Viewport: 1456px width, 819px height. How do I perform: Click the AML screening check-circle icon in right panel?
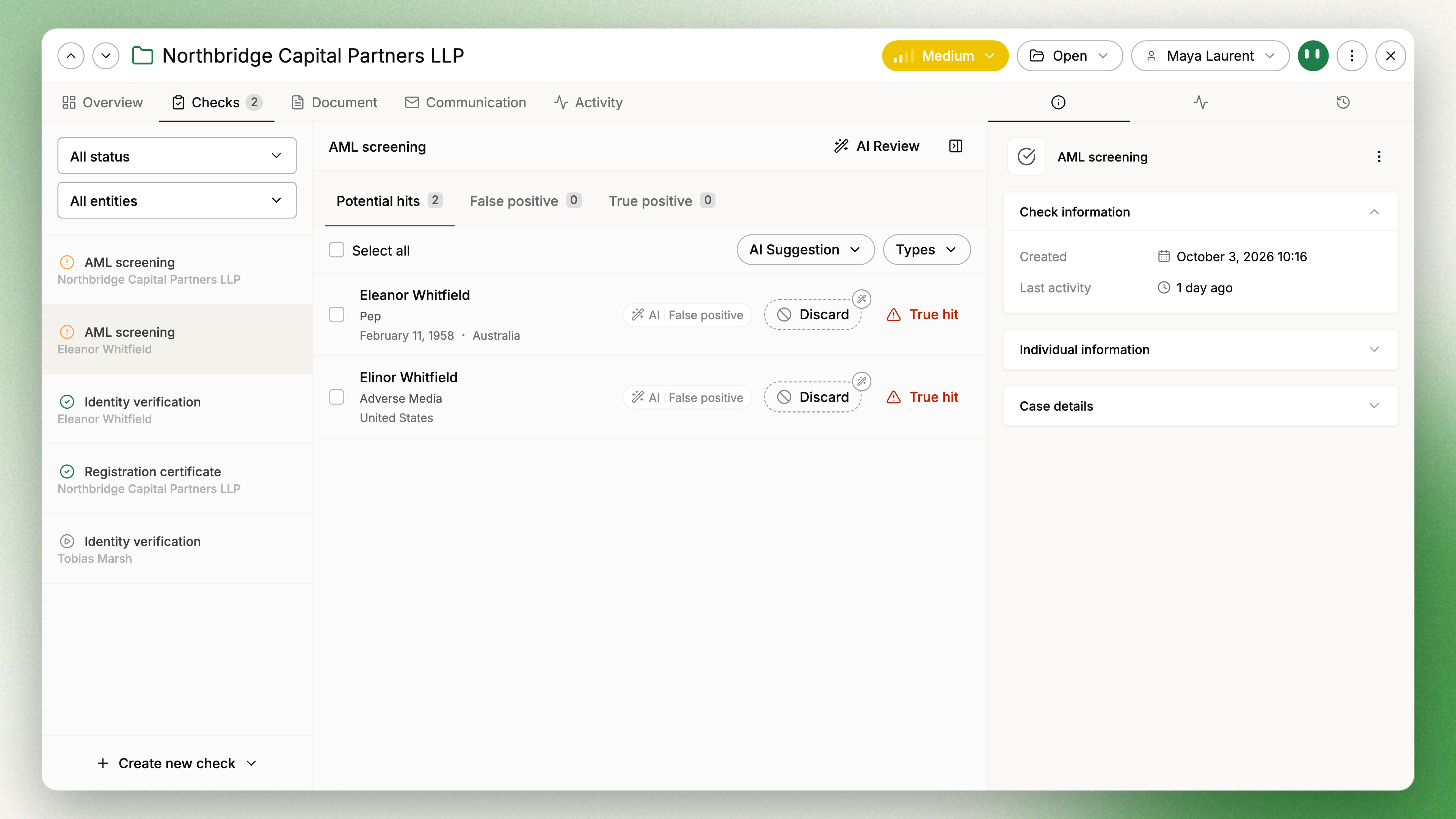[x=1026, y=157]
